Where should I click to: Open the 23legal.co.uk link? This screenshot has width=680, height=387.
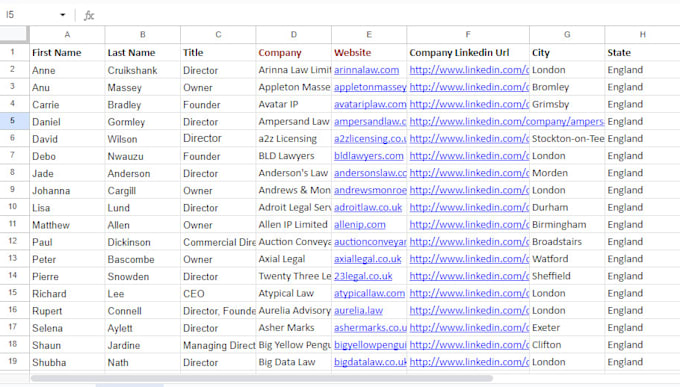(x=363, y=276)
